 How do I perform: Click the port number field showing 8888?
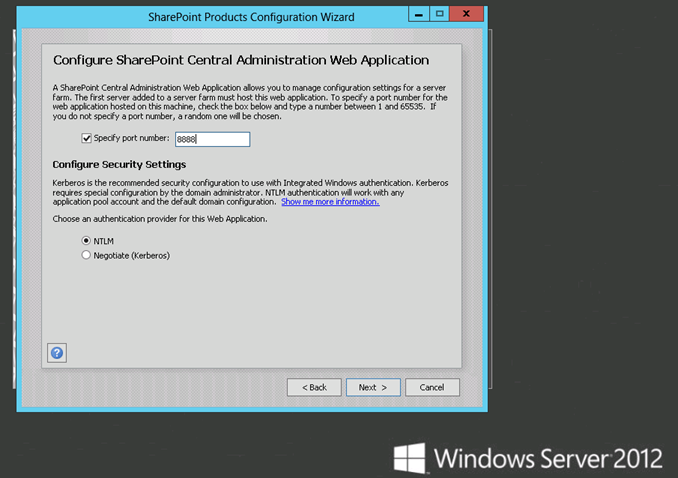[212, 139]
